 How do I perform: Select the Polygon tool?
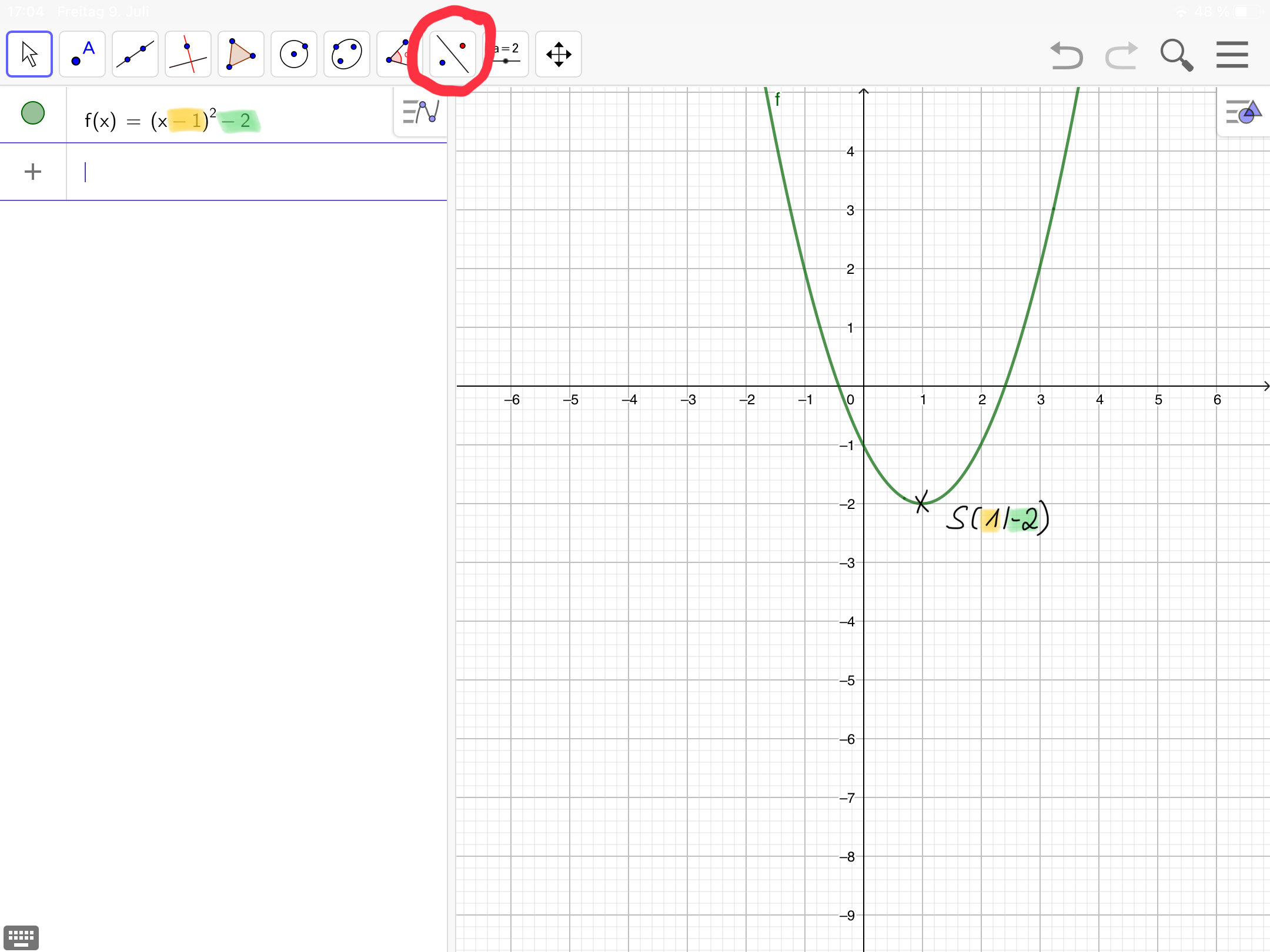(241, 54)
